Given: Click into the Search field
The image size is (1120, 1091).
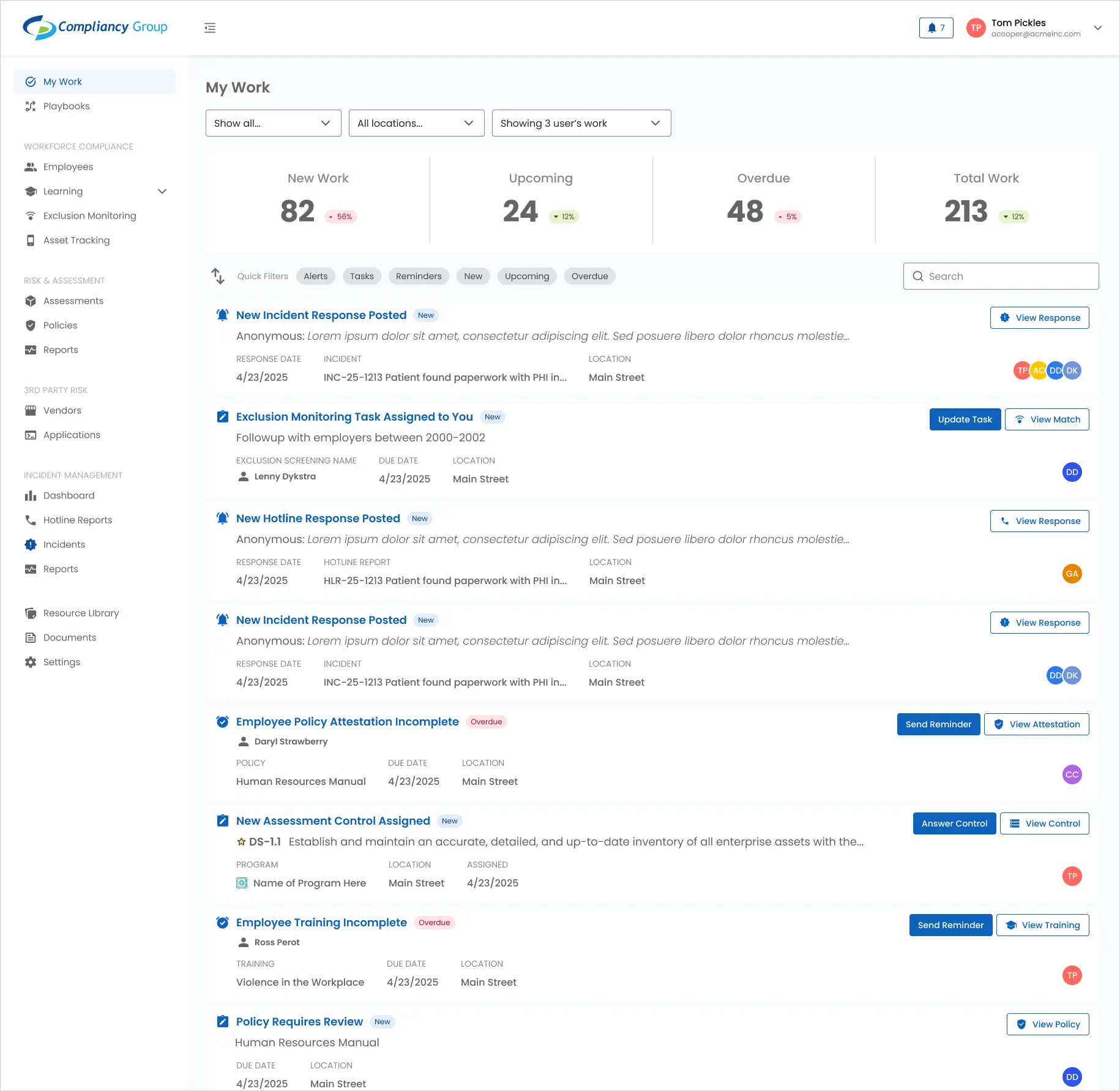Looking at the screenshot, I should [1001, 276].
